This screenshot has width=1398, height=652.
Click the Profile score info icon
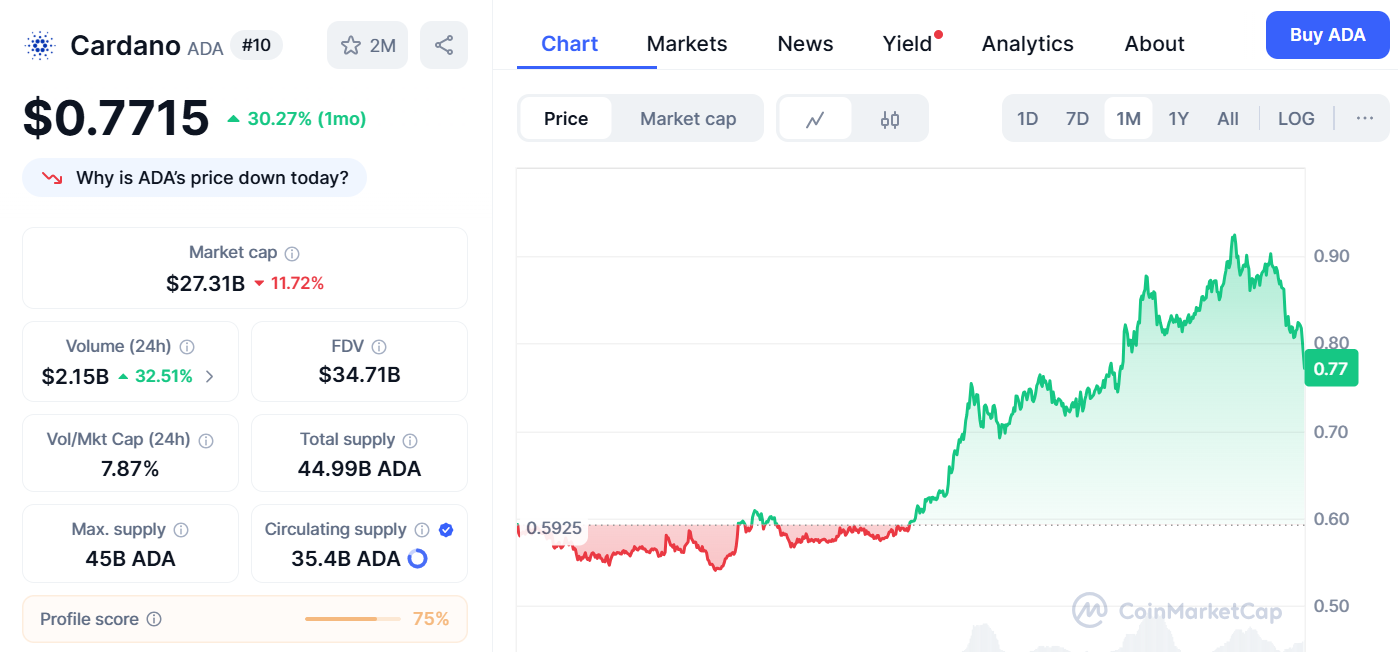pyautogui.click(x=154, y=619)
